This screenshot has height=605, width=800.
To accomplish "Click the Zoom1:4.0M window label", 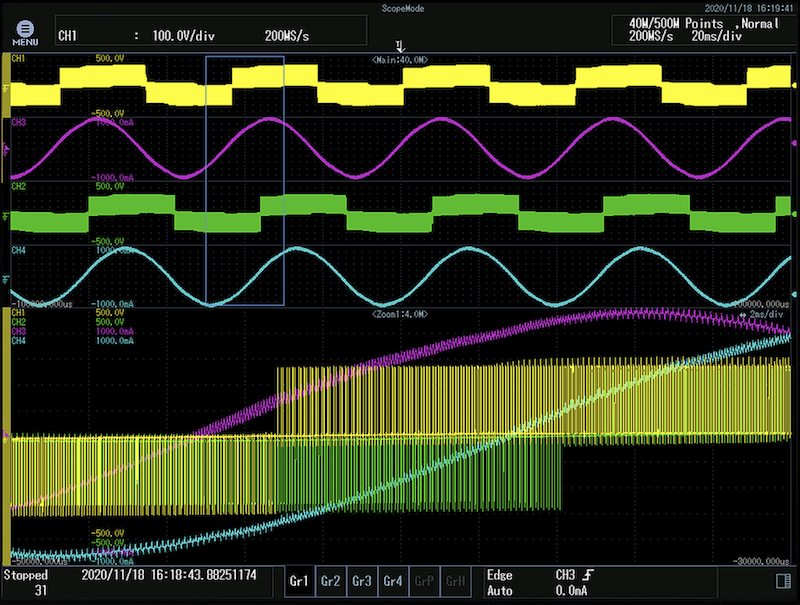I will coord(400,314).
